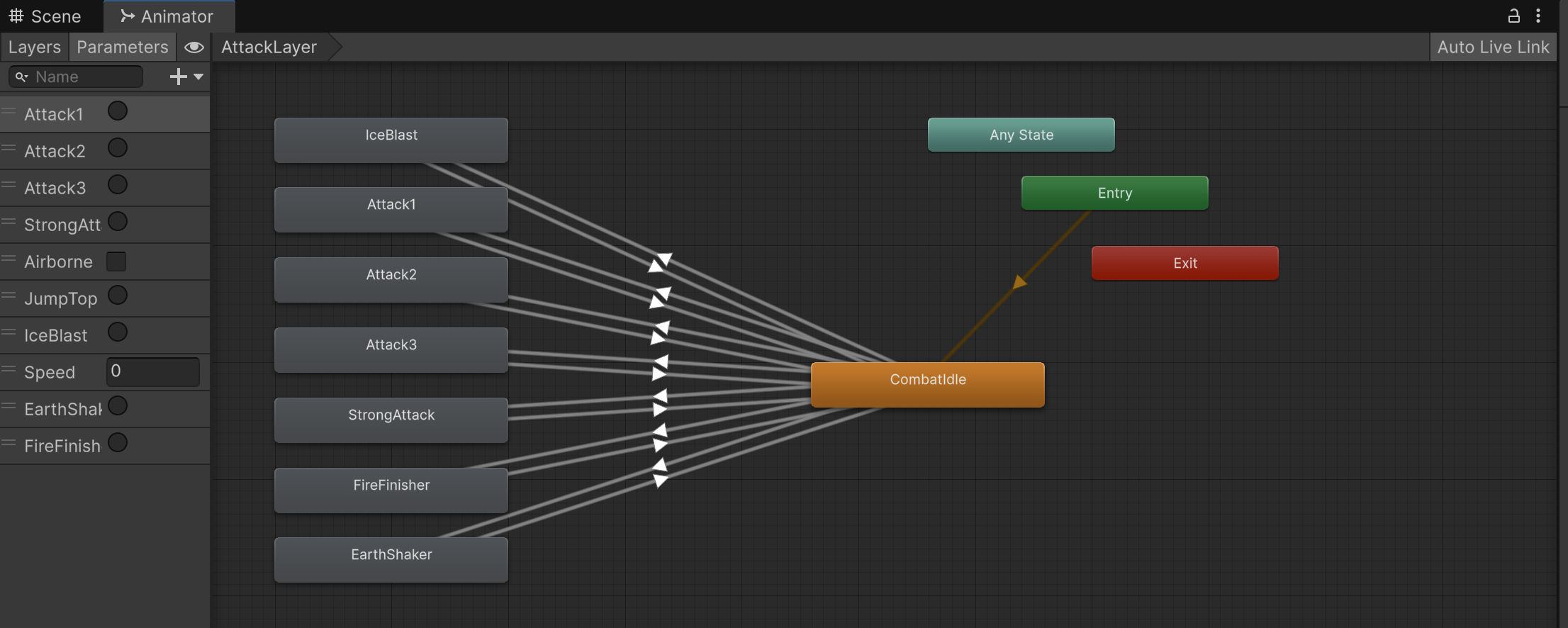Switch to the Scene tab
Image resolution: width=1568 pixels, height=628 pixels.
point(45,16)
